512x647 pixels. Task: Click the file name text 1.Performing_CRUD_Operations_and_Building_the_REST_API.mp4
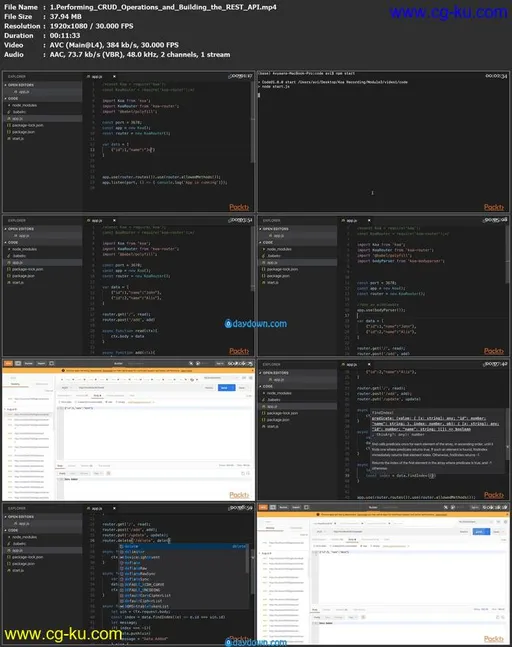[163, 7]
